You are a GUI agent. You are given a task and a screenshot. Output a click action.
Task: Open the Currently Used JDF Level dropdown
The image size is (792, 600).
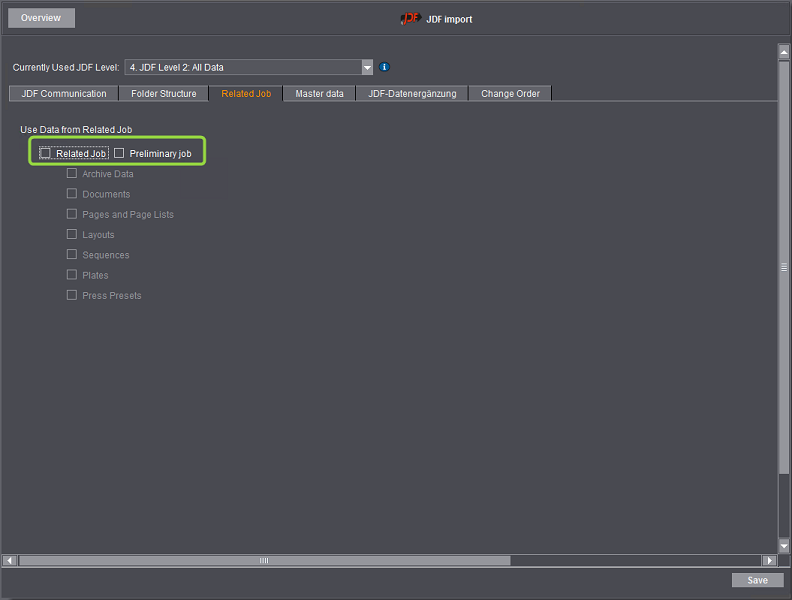pos(367,68)
